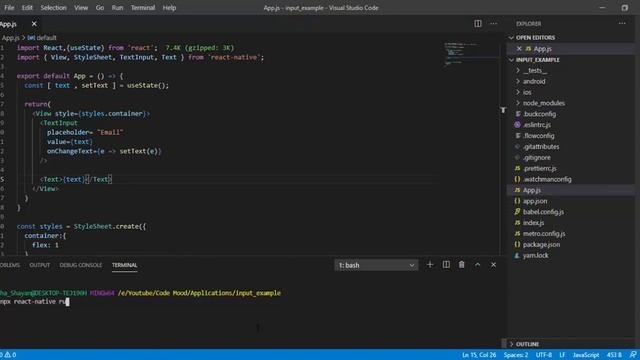640x360 pixels.
Task: Open the editor more actions ellipsis
Action: coord(493,24)
